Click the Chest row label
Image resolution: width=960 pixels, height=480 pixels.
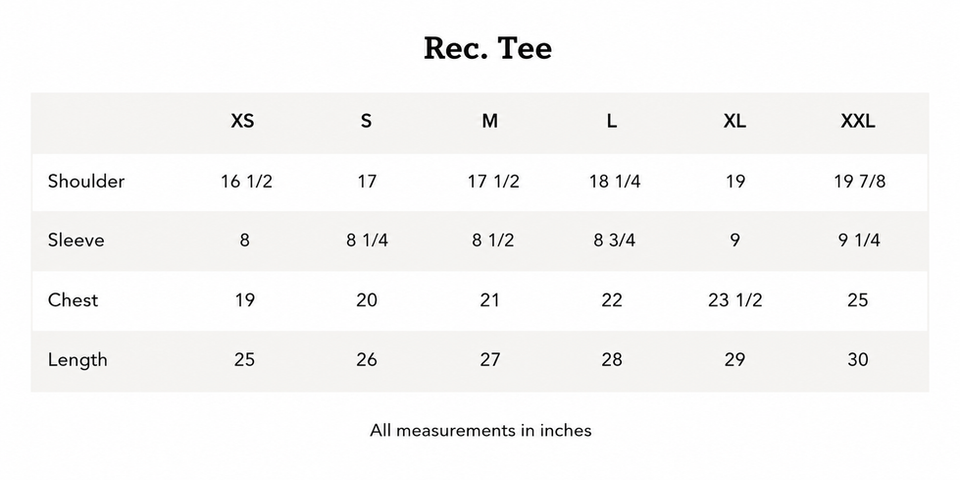click(73, 300)
